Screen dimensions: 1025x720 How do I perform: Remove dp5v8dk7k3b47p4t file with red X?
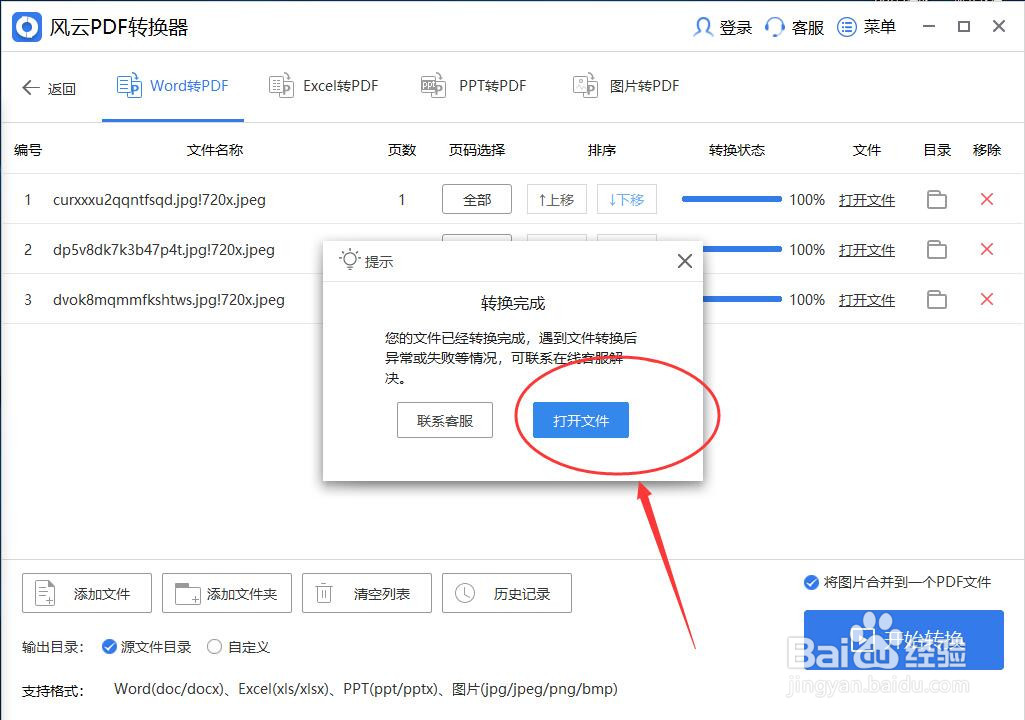click(987, 249)
